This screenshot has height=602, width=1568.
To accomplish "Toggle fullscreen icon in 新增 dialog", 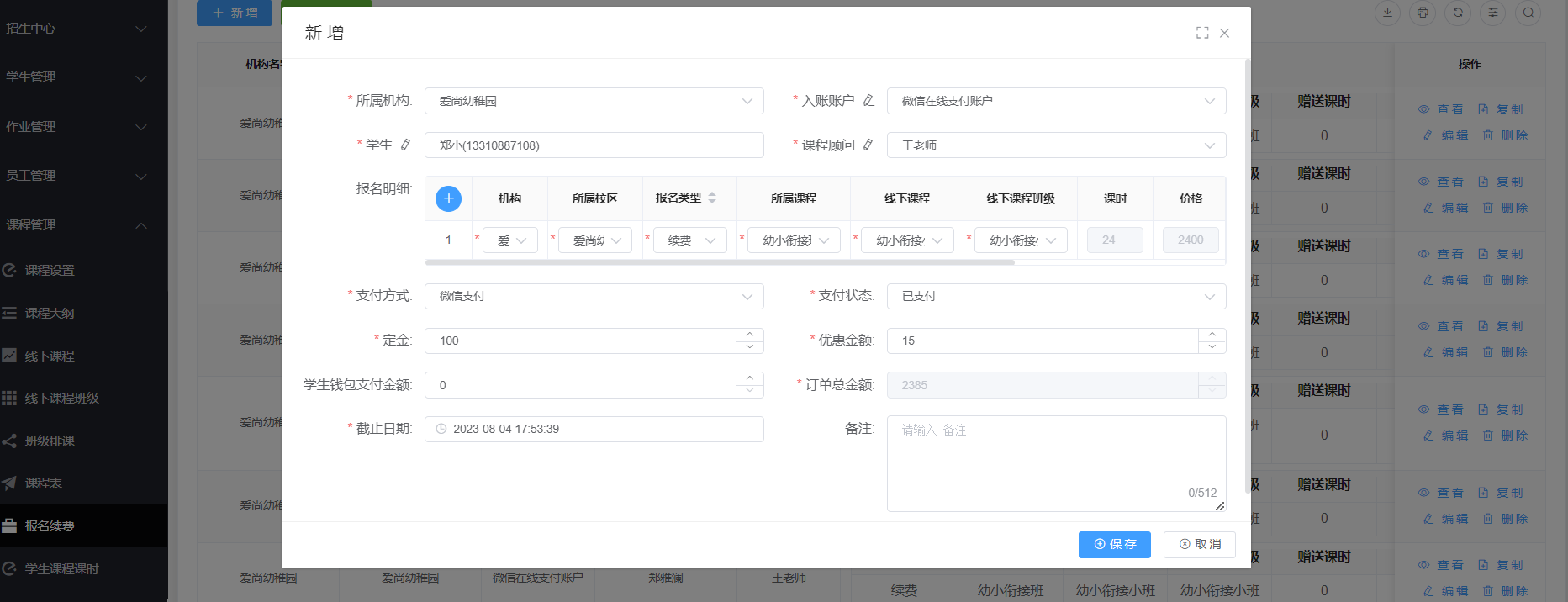I will [x=1202, y=33].
